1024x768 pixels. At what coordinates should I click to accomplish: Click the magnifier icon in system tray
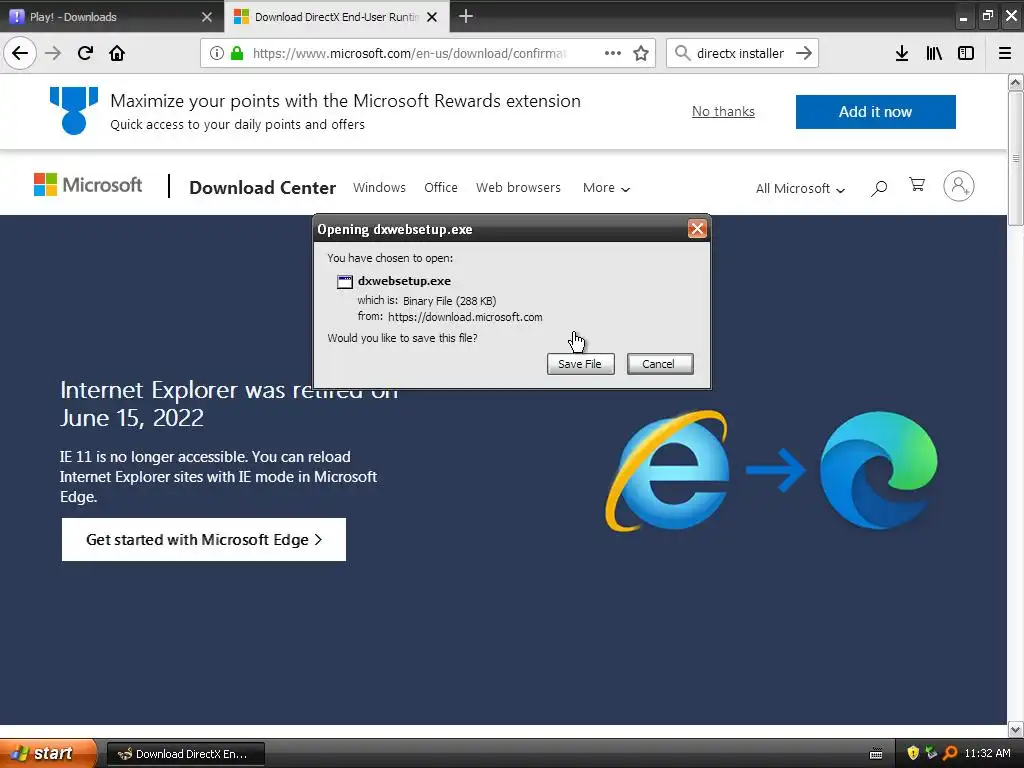click(950, 753)
